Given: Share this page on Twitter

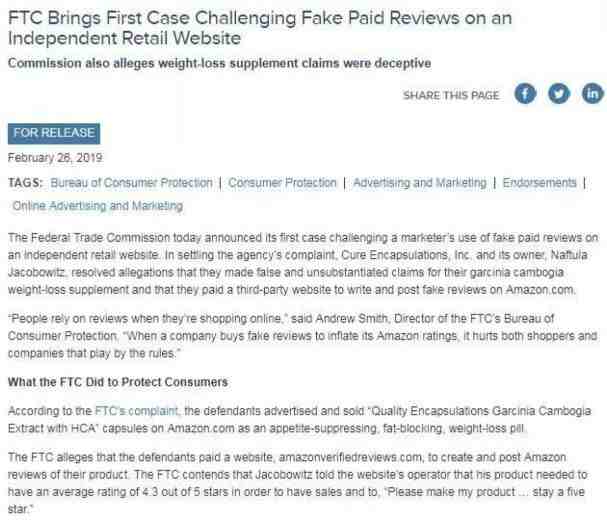Looking at the screenshot, I should point(559,94).
